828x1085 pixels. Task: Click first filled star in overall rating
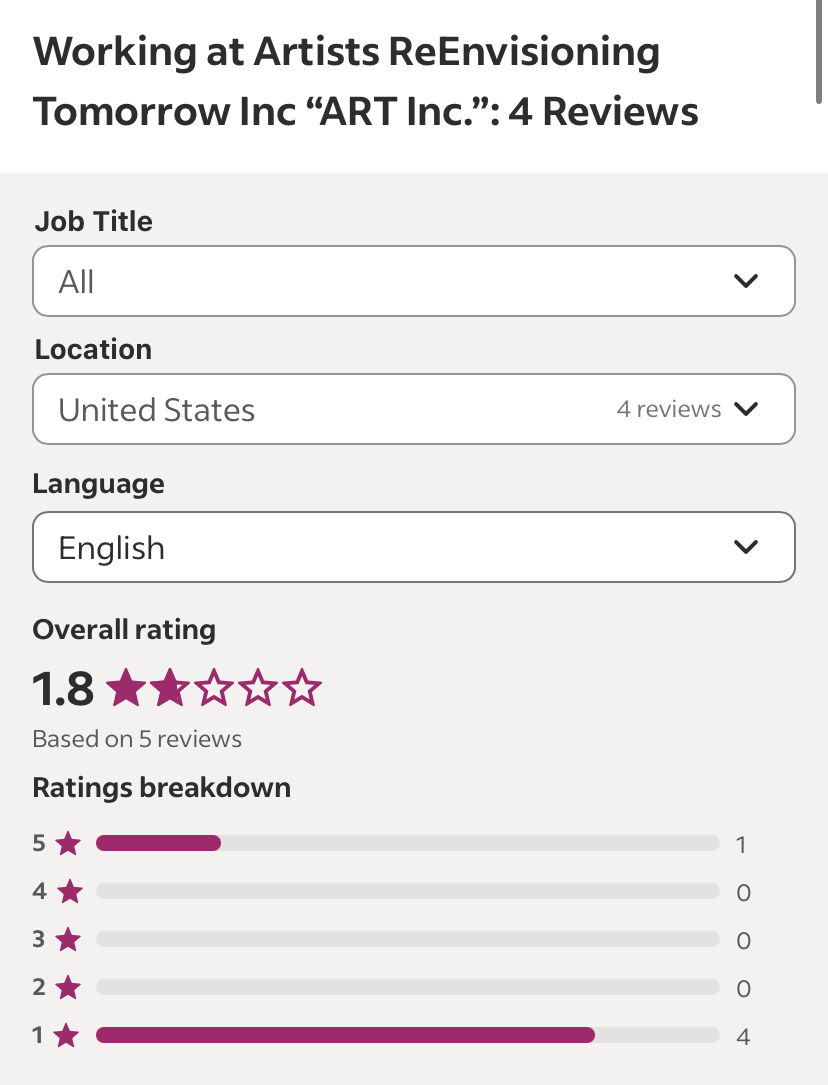(x=127, y=687)
